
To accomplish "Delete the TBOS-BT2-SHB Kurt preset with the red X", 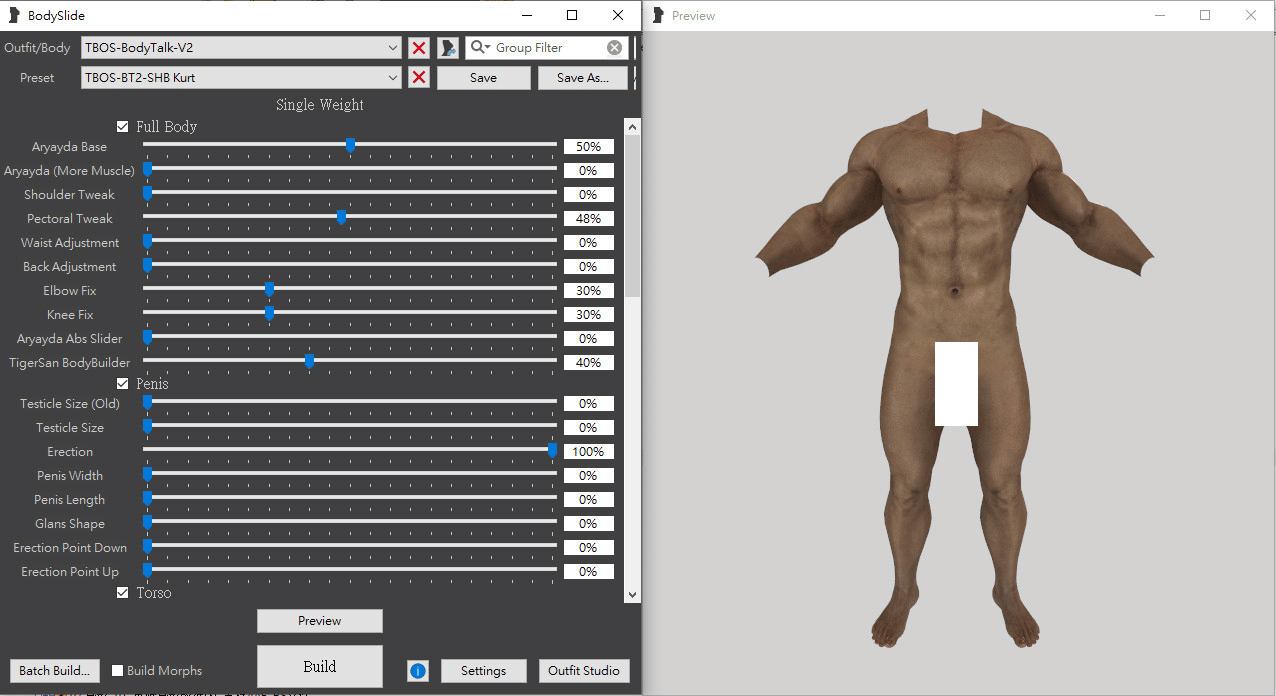I will tap(419, 77).
